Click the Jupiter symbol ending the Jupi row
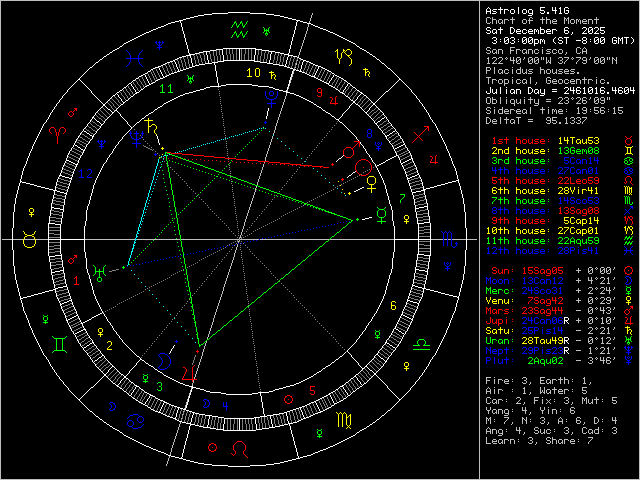This screenshot has height=480, width=640. 628,321
